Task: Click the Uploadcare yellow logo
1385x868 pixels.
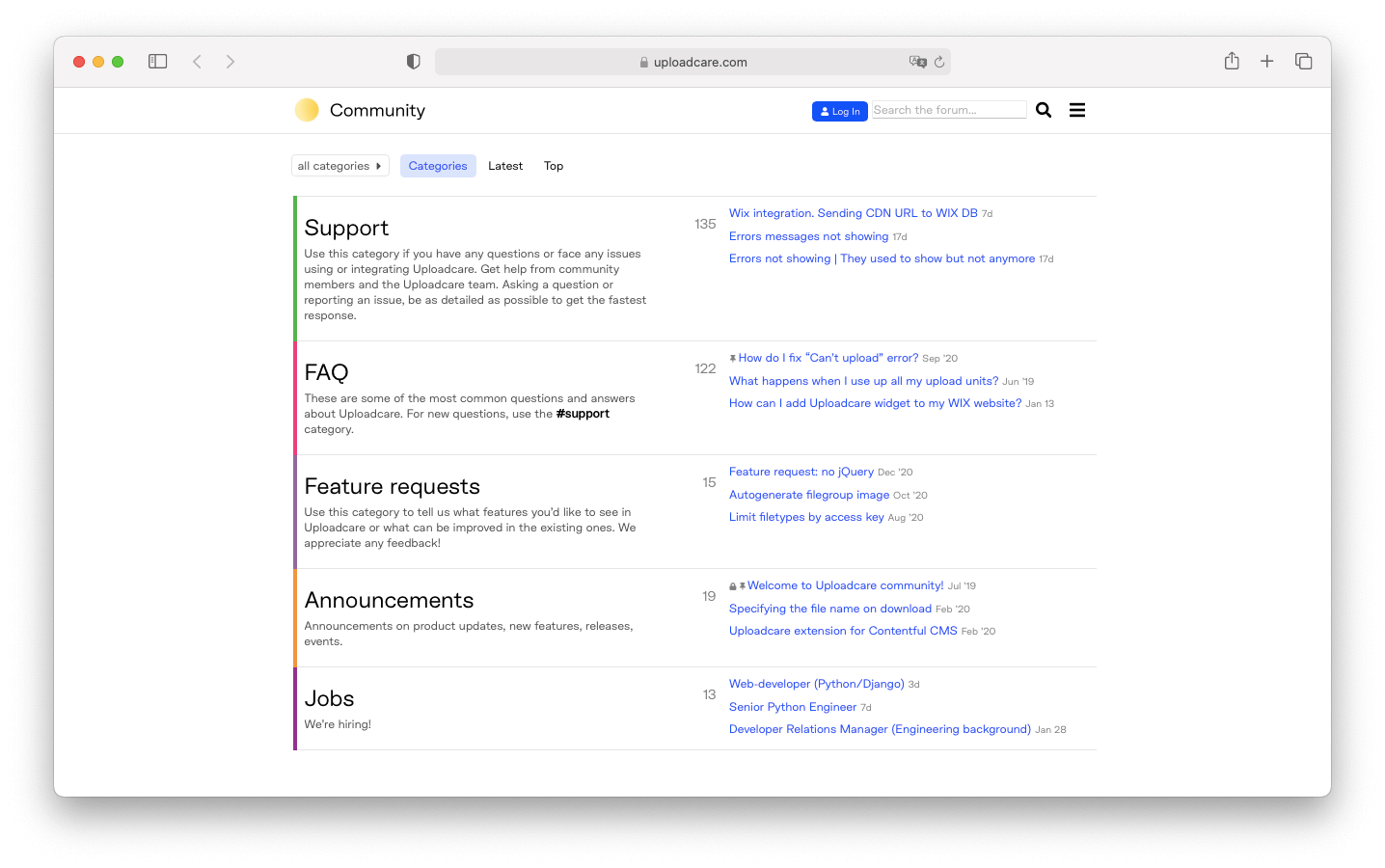Action: 307,110
